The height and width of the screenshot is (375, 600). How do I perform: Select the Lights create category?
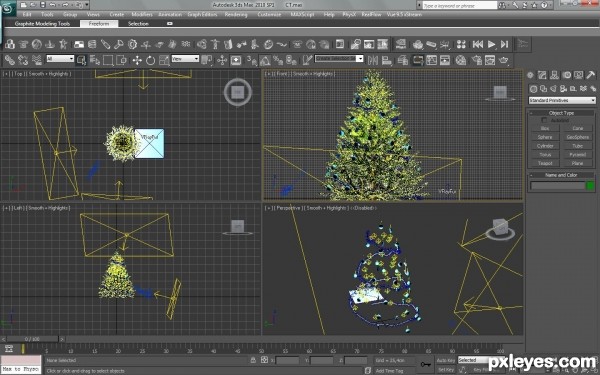[x=553, y=89]
